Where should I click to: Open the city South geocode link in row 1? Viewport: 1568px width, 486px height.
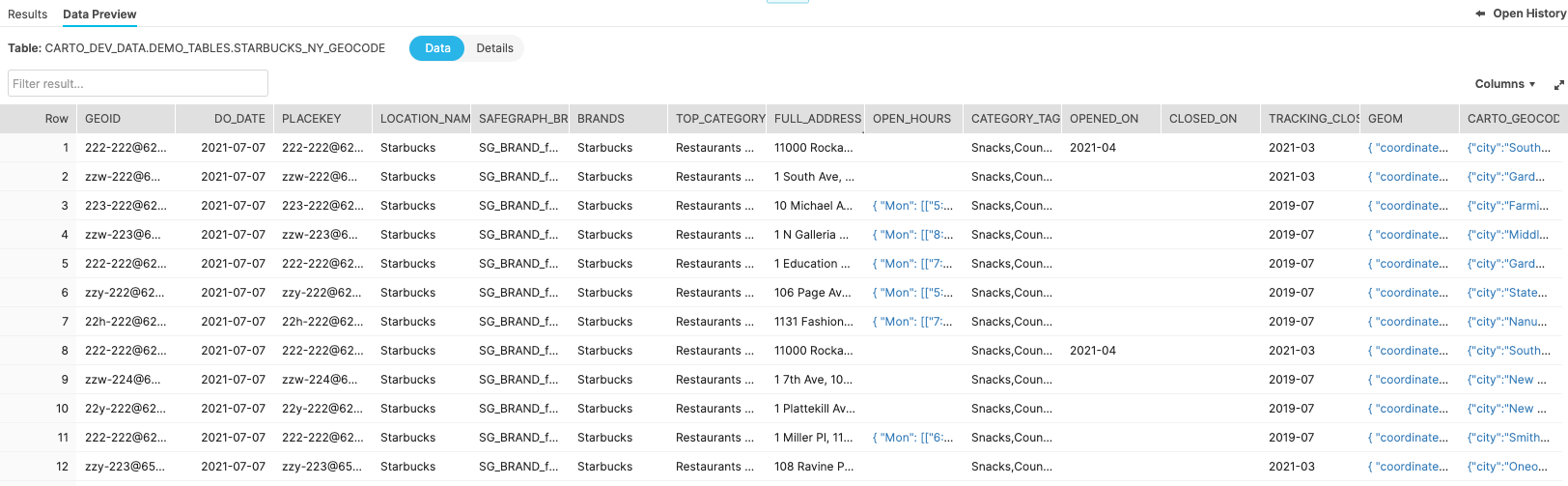tap(1508, 148)
